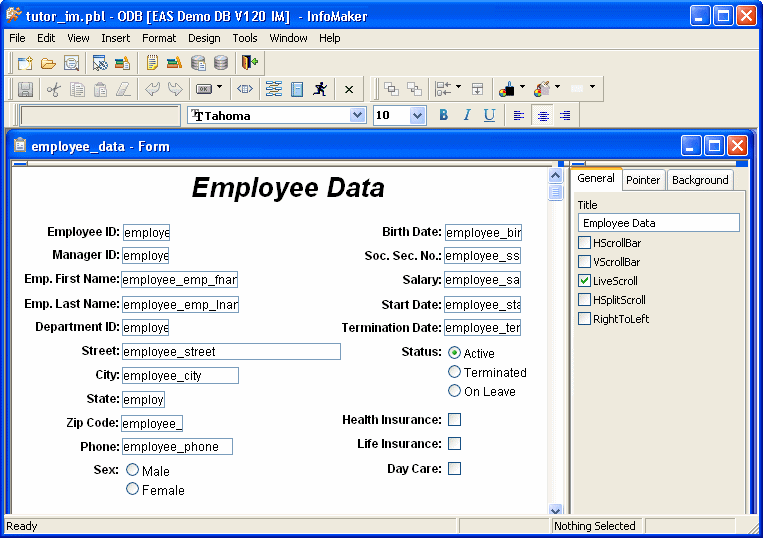The image size is (763, 538).
Task: Click the form scrollbar up arrow
Action: [555, 175]
